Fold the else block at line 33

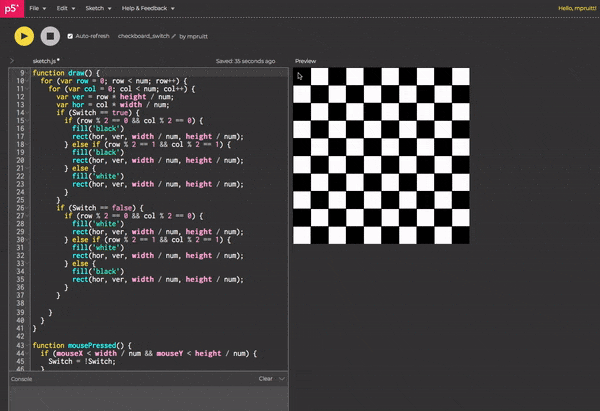point(27,263)
